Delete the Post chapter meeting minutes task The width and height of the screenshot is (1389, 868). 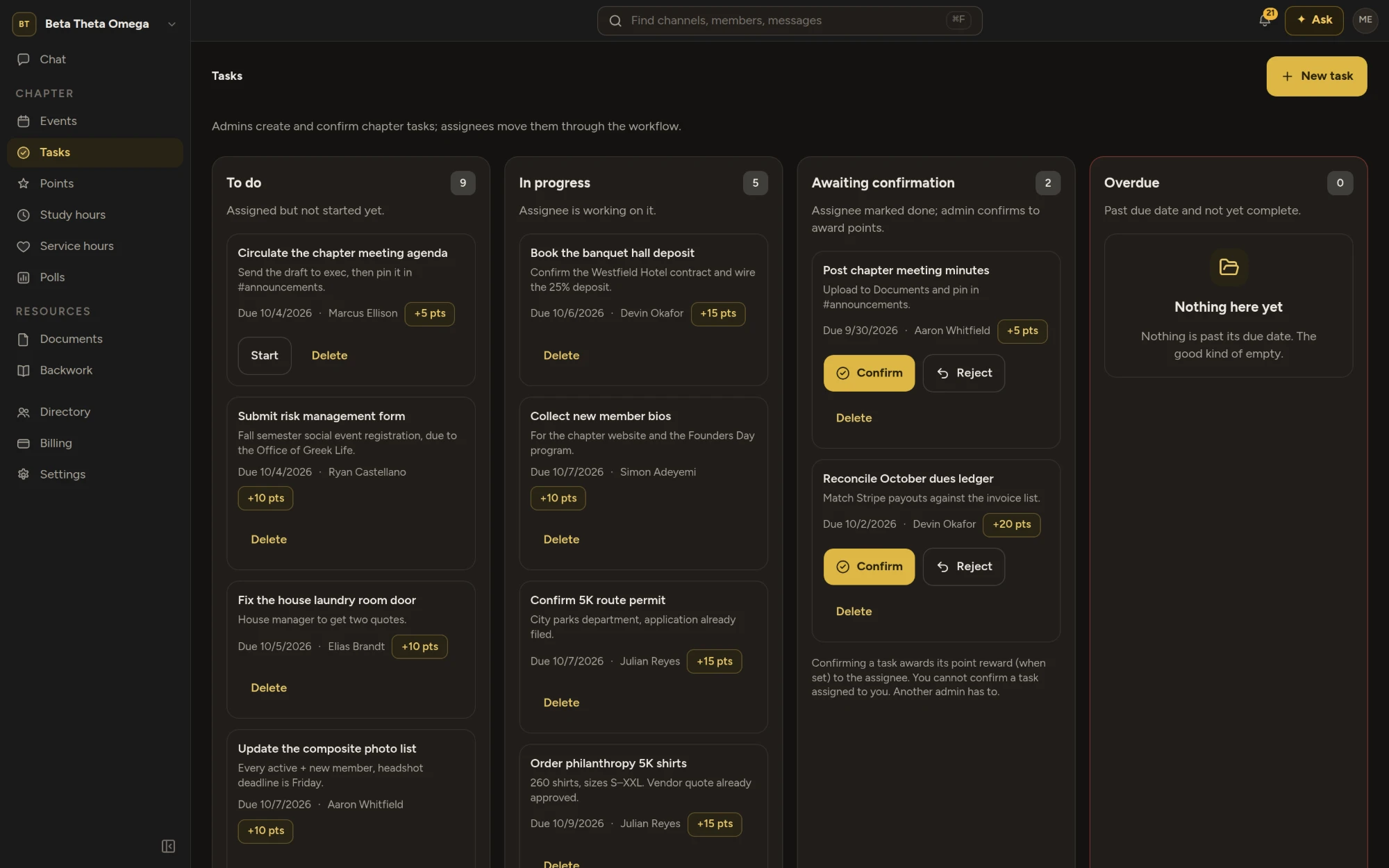pos(854,418)
